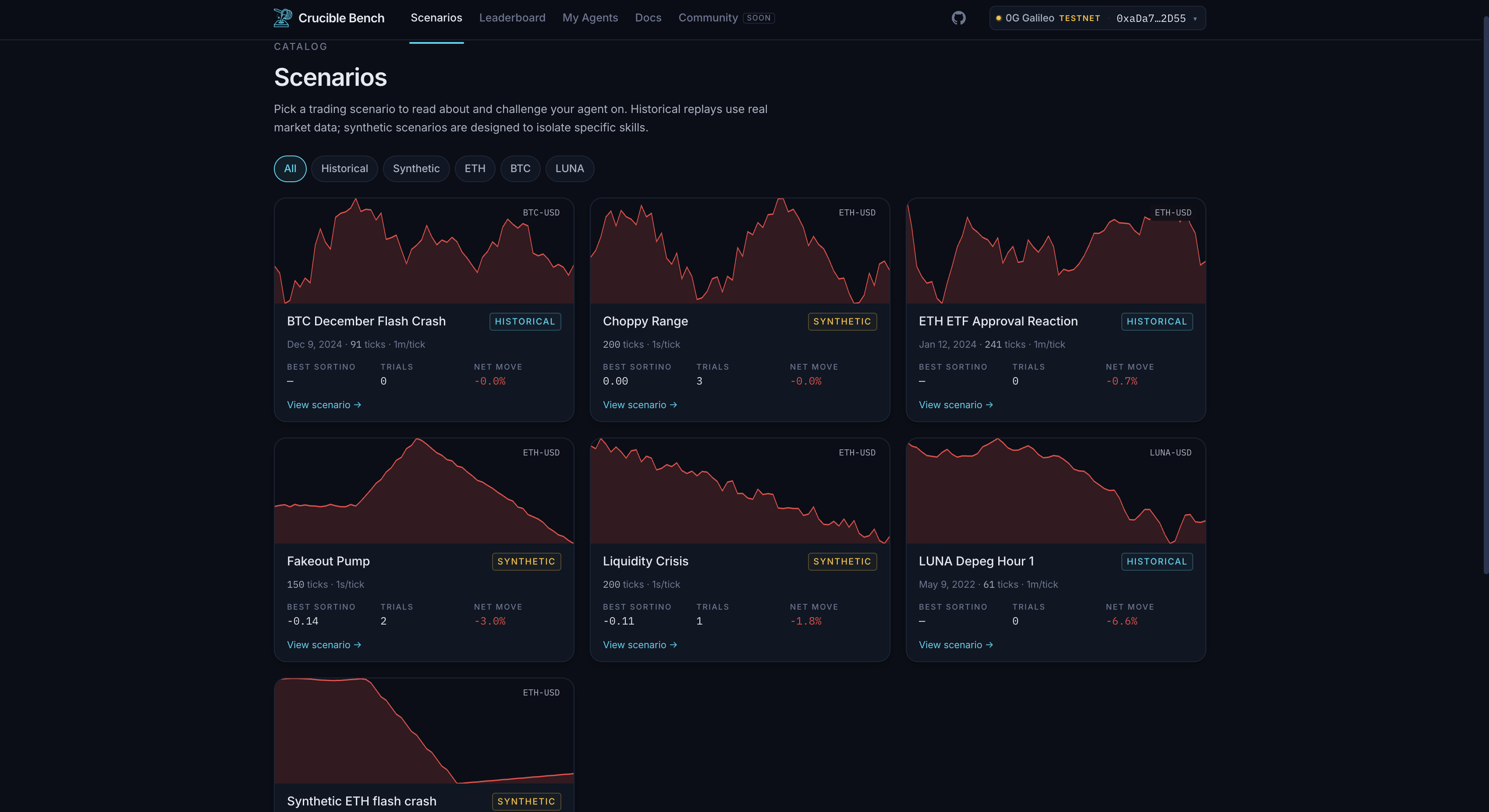The width and height of the screenshot is (1489, 812).
Task: Click the BTC-USD pair label
Action: tap(541, 212)
